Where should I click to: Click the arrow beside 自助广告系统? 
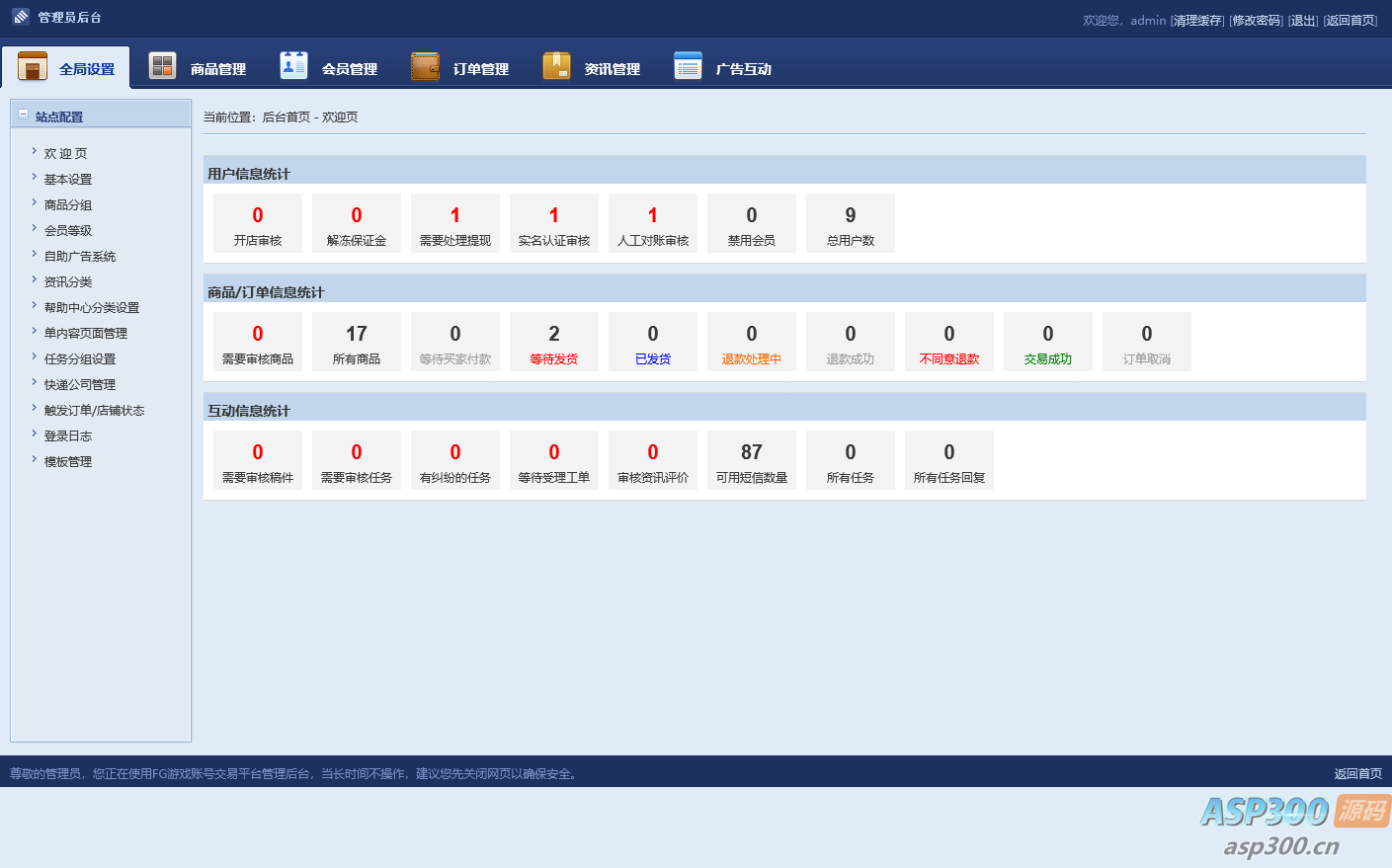point(34,254)
